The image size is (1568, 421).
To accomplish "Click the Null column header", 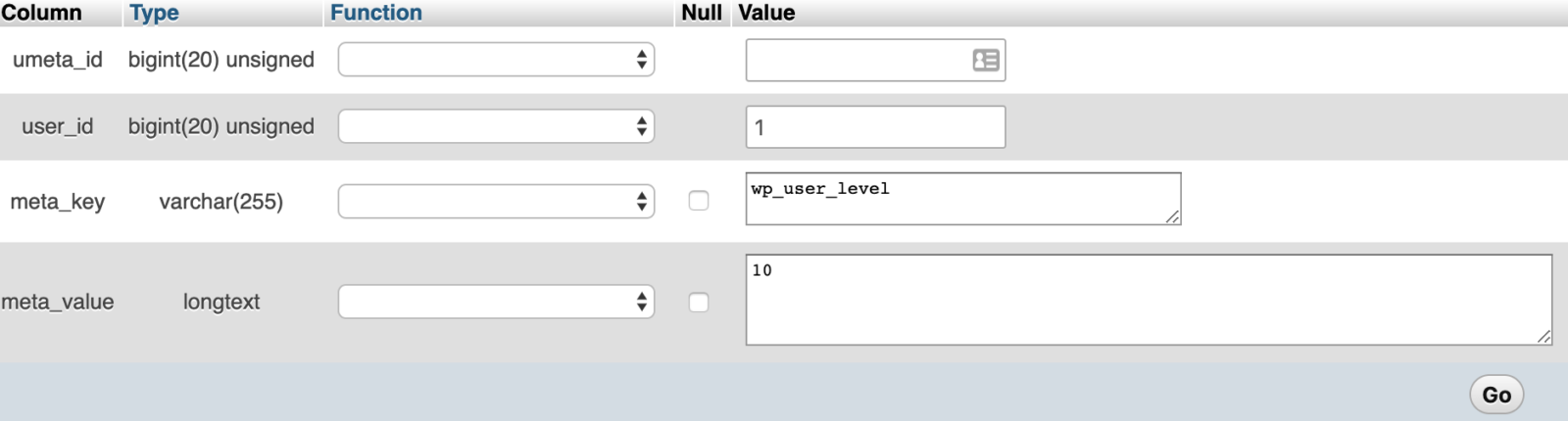I will click(x=702, y=13).
